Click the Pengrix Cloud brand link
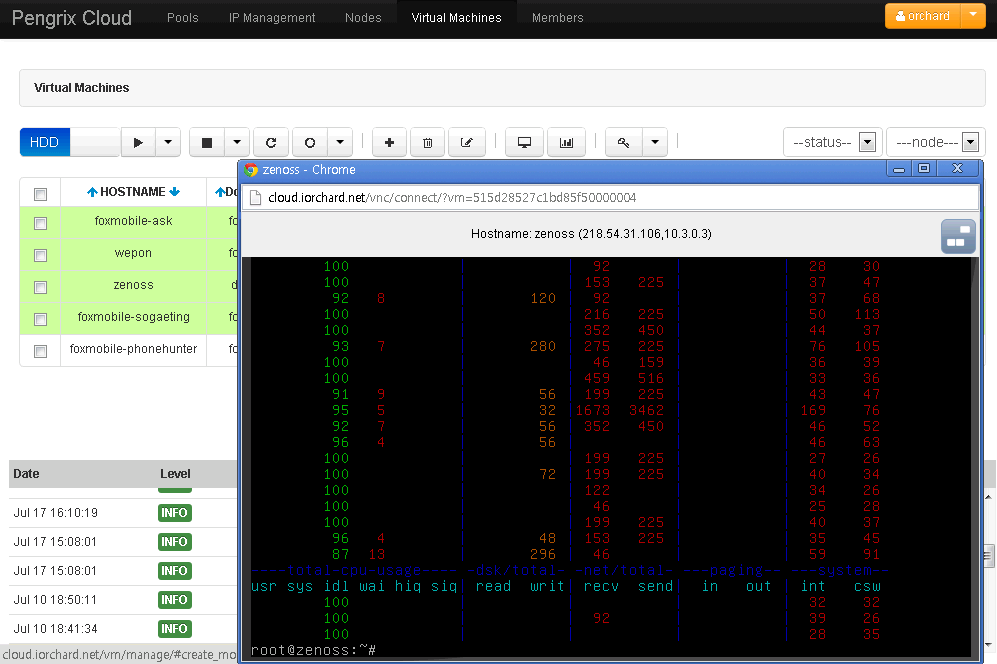Image resolution: width=997 pixels, height=664 pixels. pyautogui.click(x=72, y=18)
